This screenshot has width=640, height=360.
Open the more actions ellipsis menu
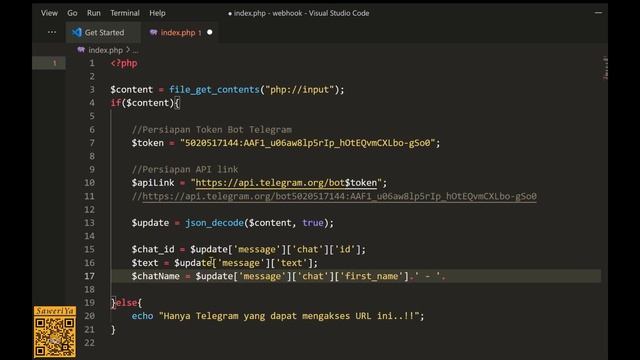[52, 32]
